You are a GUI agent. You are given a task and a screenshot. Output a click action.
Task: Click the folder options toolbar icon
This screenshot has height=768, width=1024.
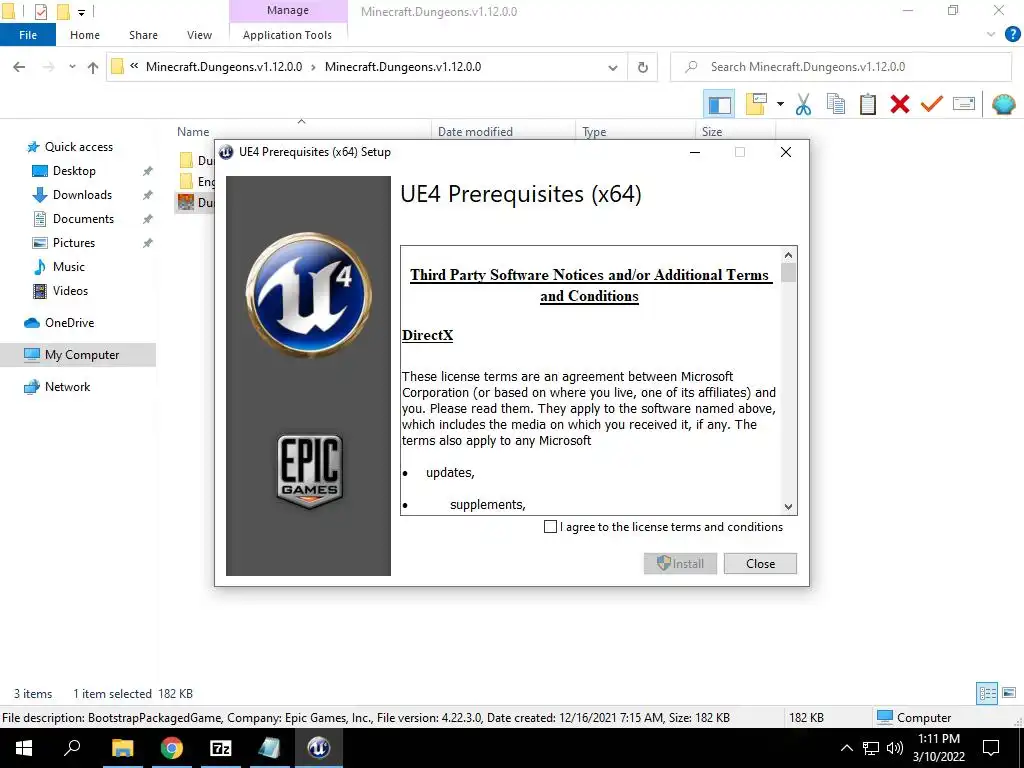coord(756,104)
